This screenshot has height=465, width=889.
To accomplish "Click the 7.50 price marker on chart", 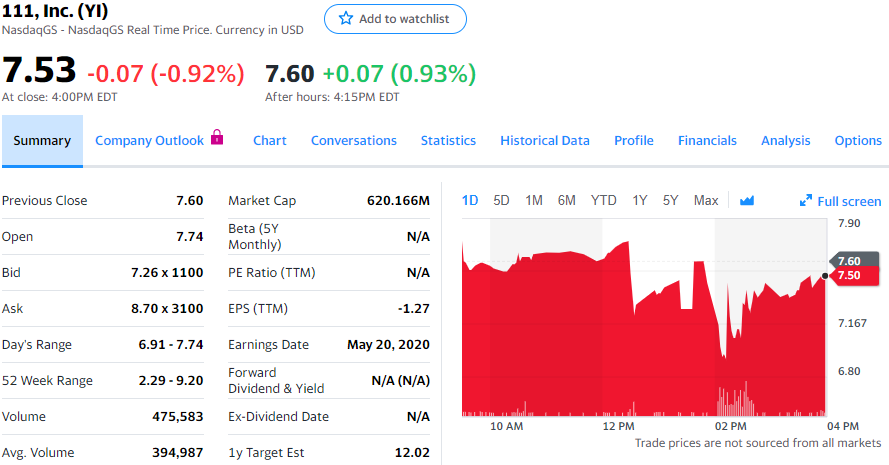I will pos(848,275).
